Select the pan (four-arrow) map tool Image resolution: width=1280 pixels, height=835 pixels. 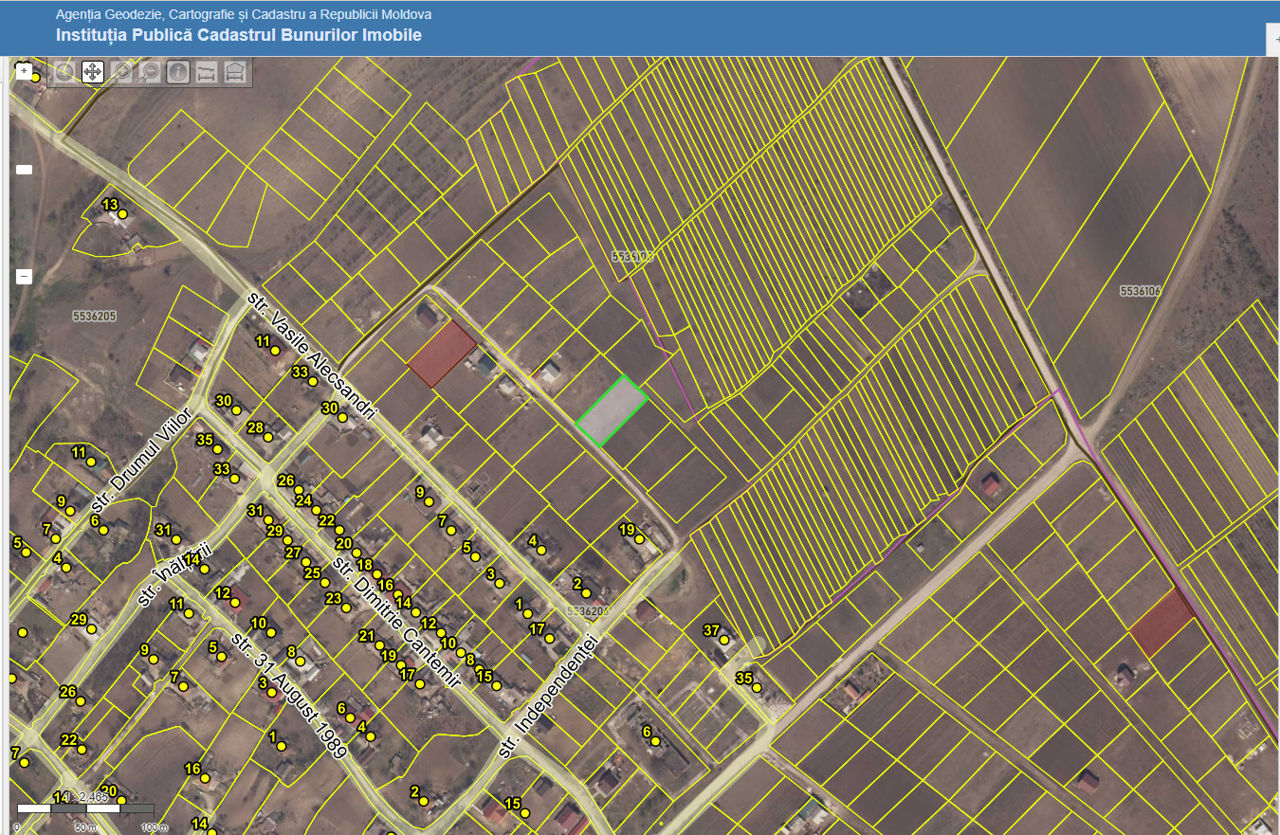[92, 71]
